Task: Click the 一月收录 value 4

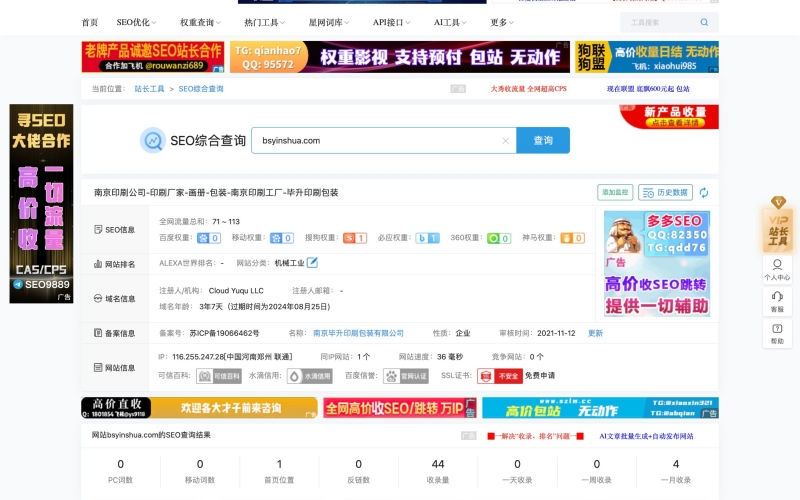Action: tap(676, 464)
